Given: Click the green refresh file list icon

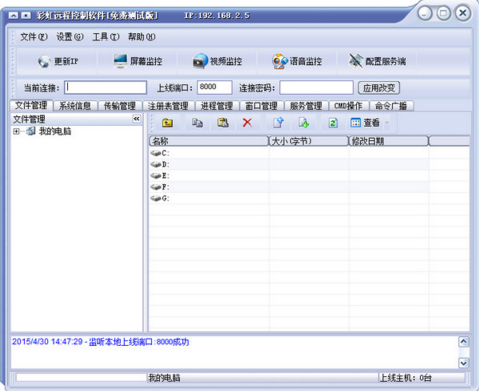Looking at the screenshot, I should click(x=333, y=123).
